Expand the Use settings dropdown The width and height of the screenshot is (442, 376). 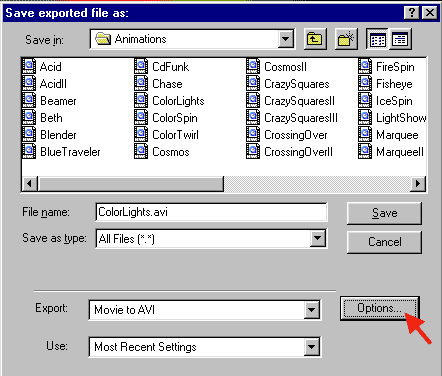[312, 347]
